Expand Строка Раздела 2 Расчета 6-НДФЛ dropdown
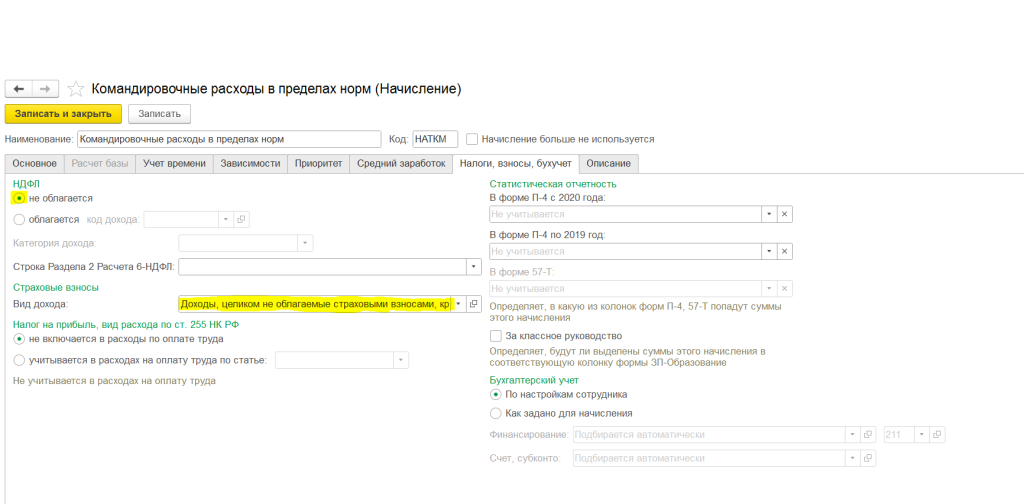 click(472, 266)
